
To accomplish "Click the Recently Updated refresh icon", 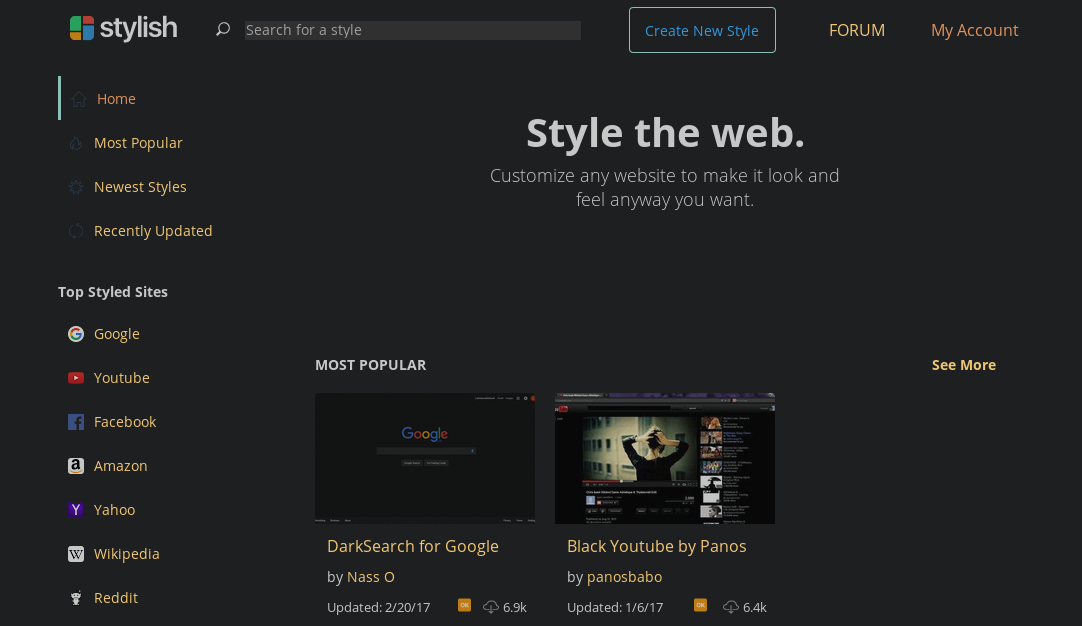I will coord(76,231).
